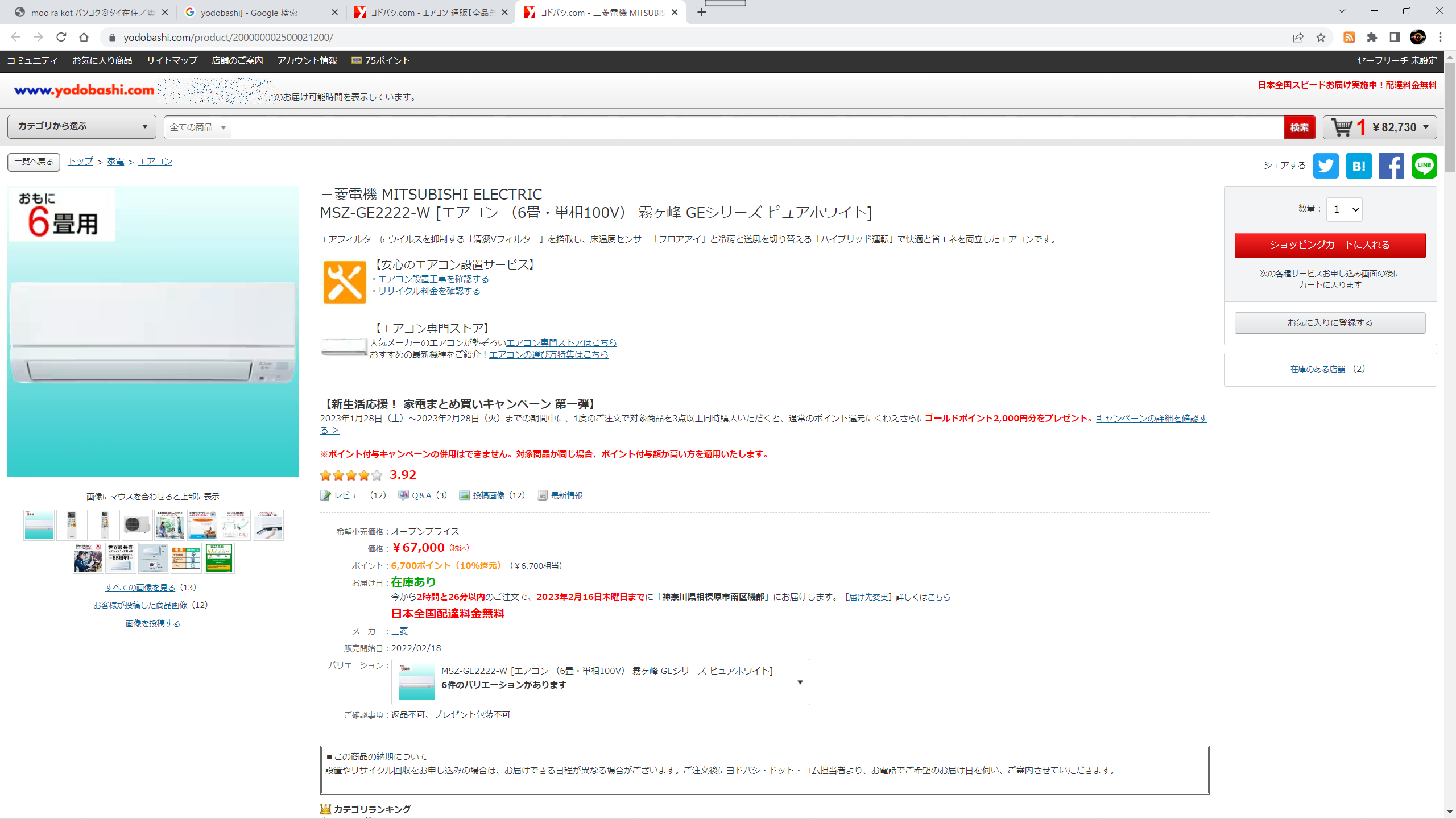
Task: Open browser extensions puzzle icon
Action: pyautogui.click(x=1372, y=38)
